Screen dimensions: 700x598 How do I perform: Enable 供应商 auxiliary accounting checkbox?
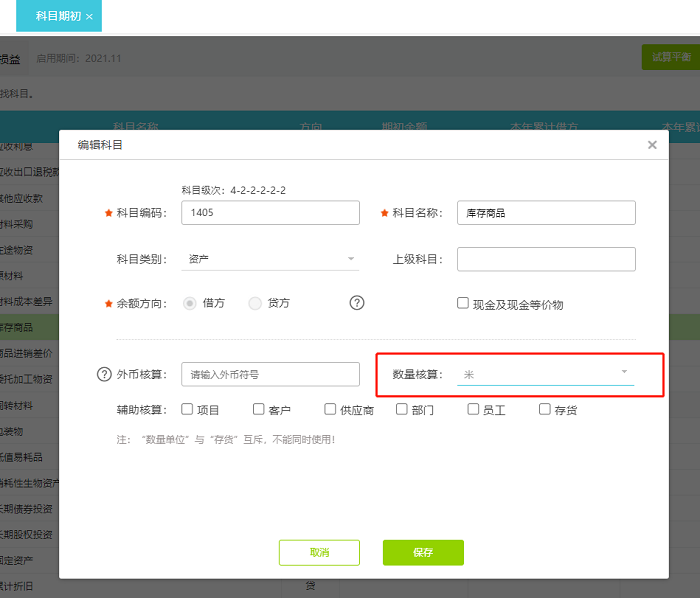click(x=330, y=409)
